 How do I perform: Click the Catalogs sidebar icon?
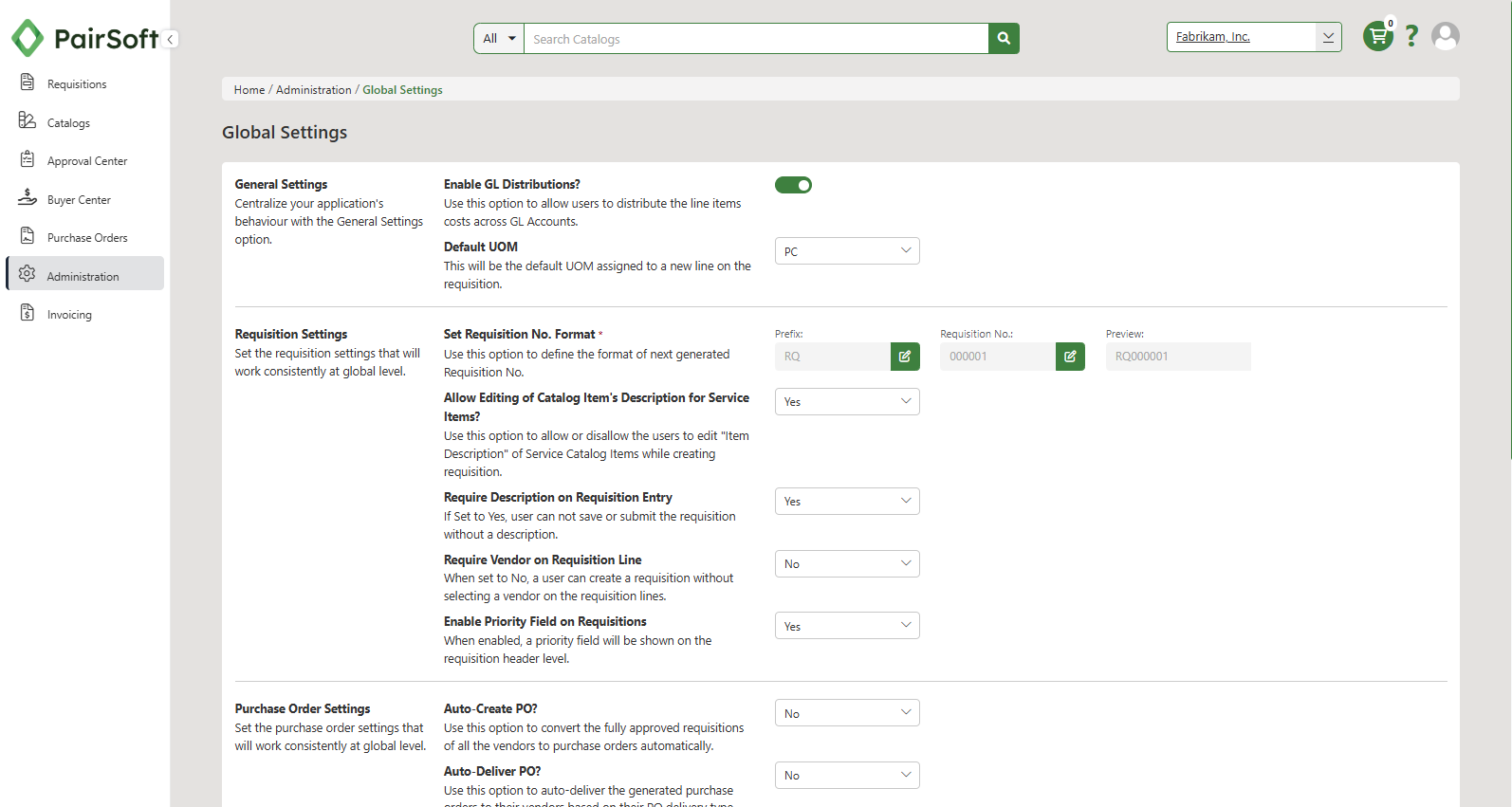[x=28, y=120]
